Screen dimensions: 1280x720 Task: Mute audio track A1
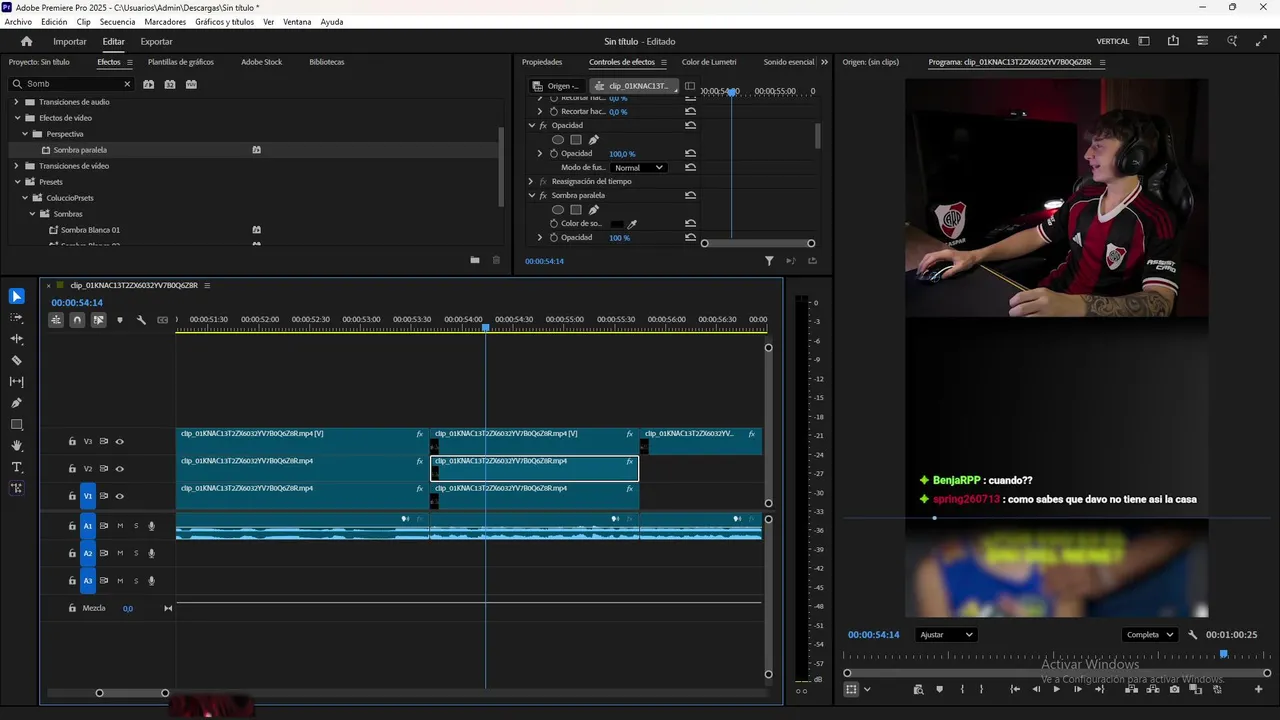[x=120, y=526]
